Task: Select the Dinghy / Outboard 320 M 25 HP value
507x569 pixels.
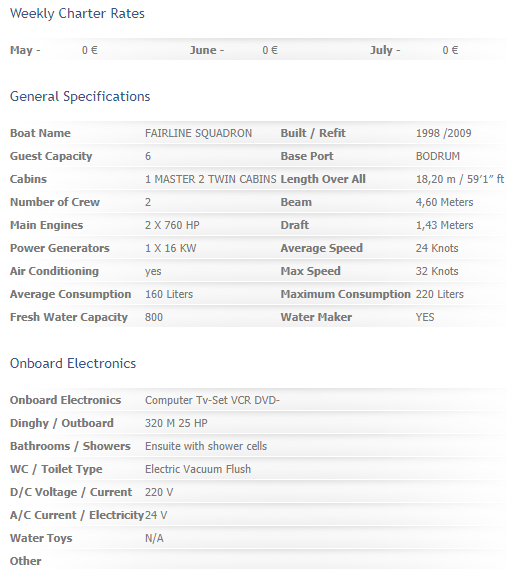Action: [176, 423]
